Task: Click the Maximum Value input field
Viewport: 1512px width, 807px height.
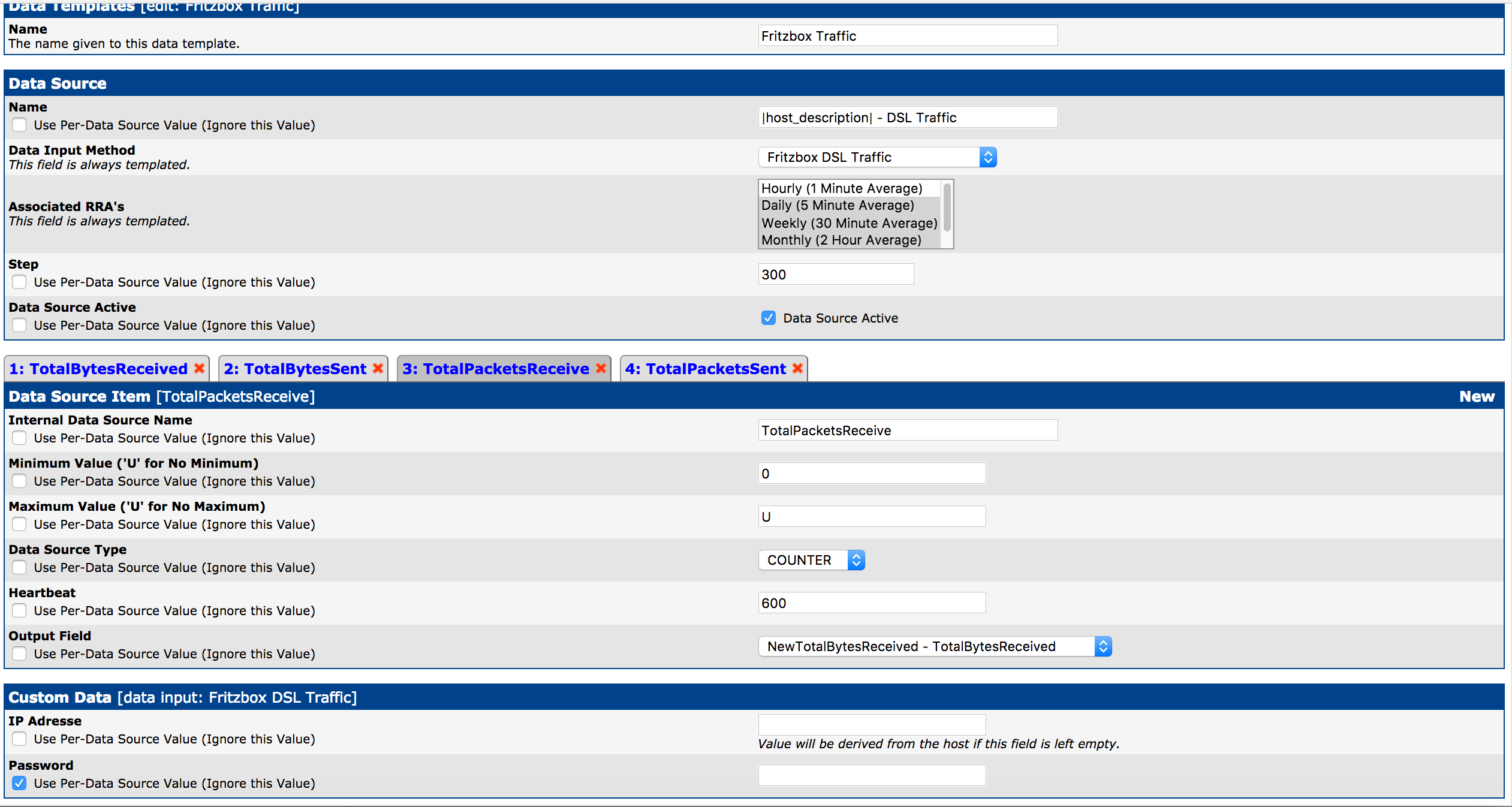Action: [x=872, y=516]
